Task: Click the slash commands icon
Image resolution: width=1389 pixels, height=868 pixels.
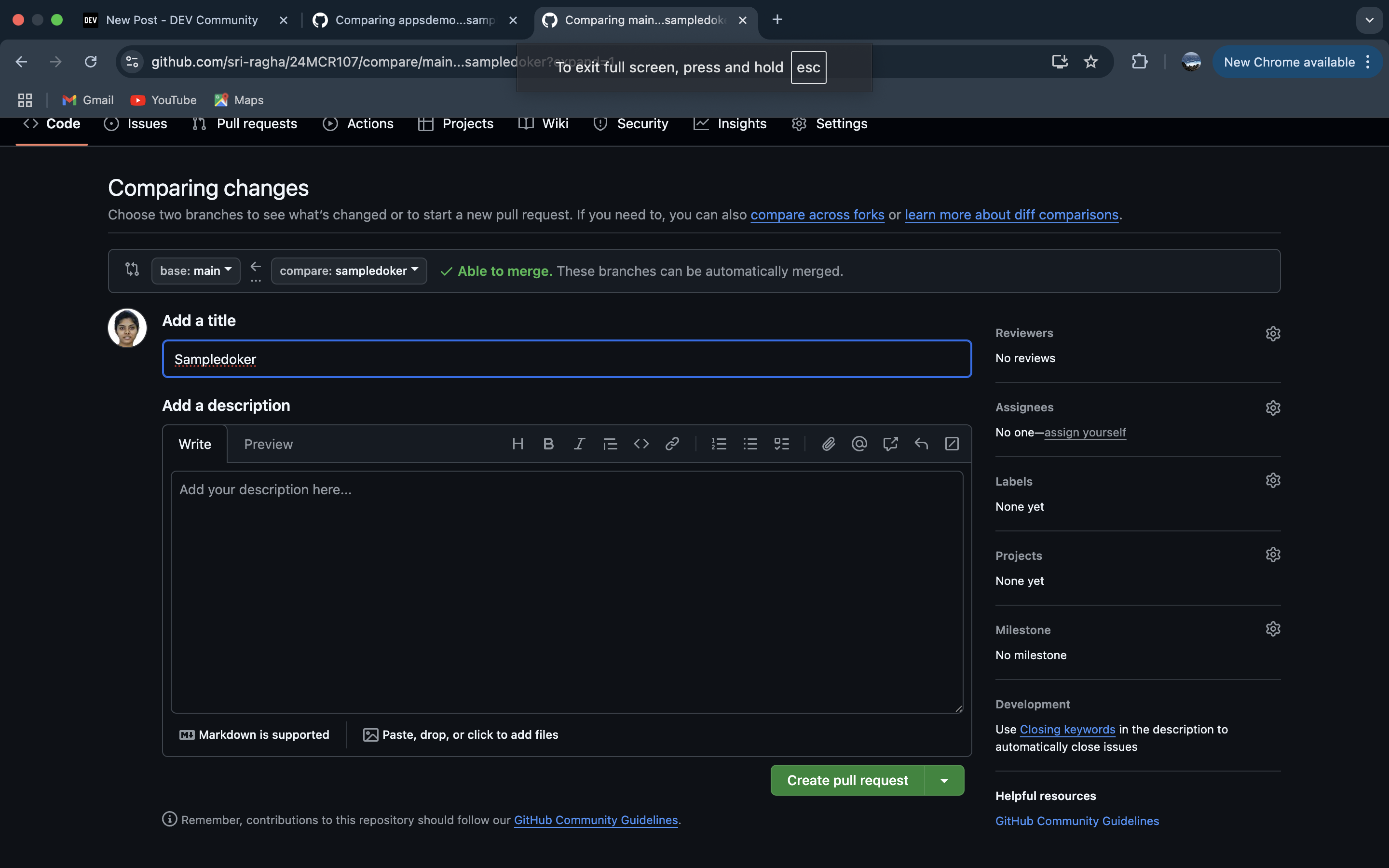Action: pos(952,444)
